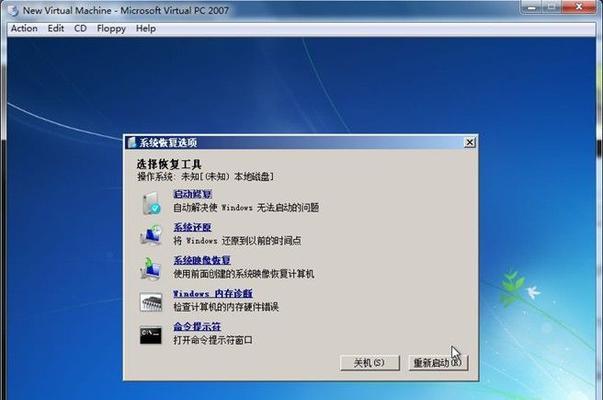
Task: Click the description 自动解决使 Windows 无法启动的问题
Action: (x=246, y=208)
